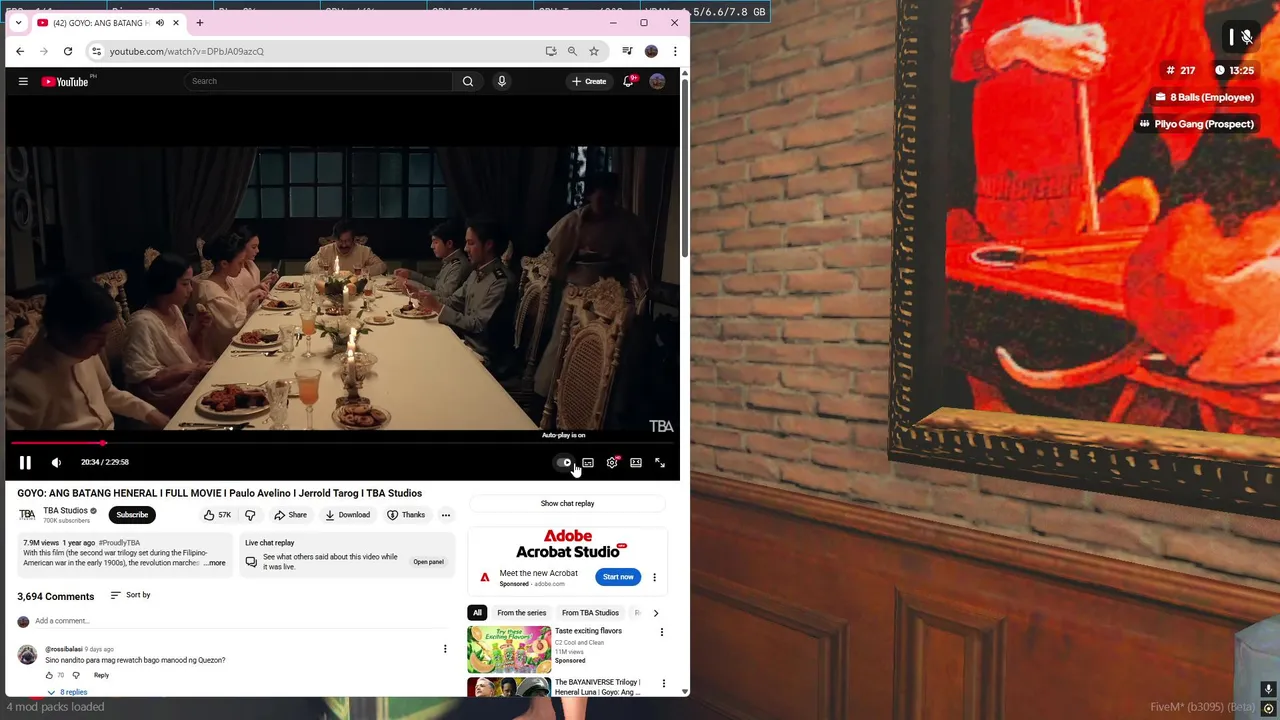This screenshot has width=1280, height=720.
Task: View site information icon in address bar
Action: coord(96,51)
